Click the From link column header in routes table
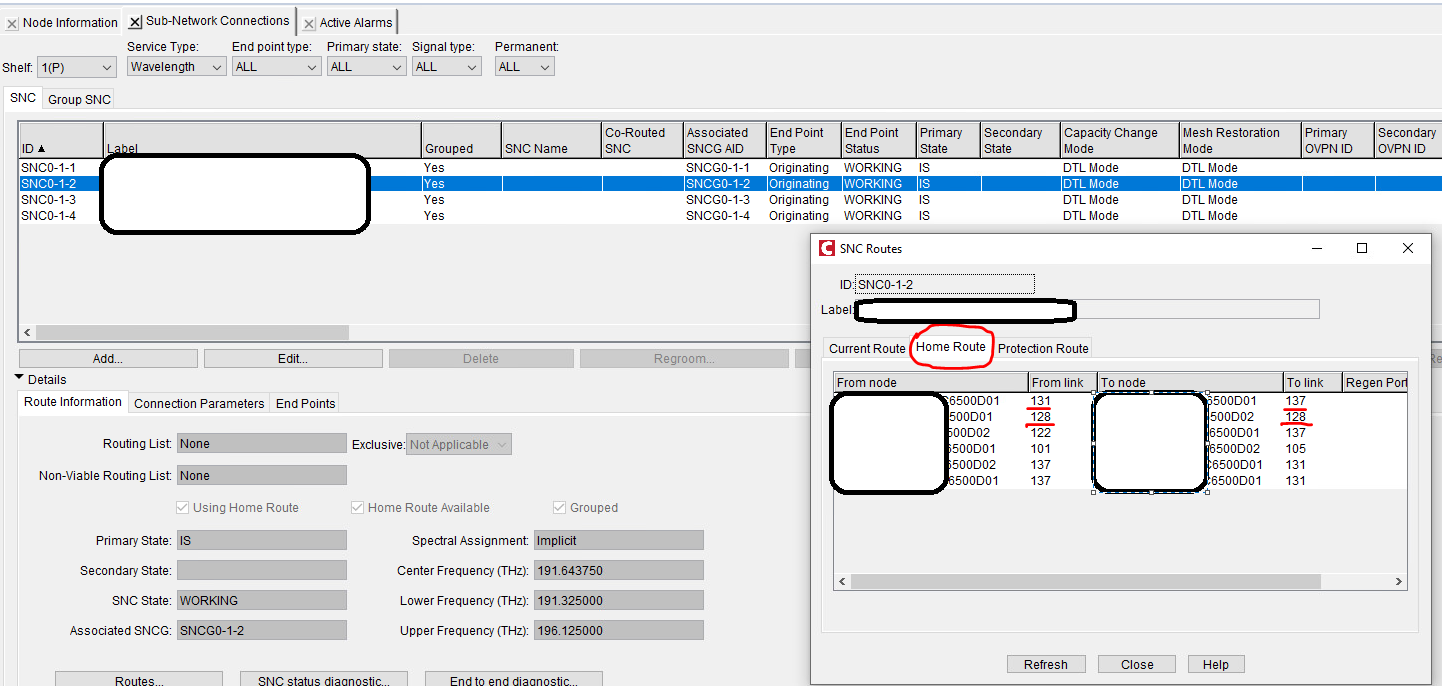The height and width of the screenshot is (694, 1444). [x=1062, y=382]
